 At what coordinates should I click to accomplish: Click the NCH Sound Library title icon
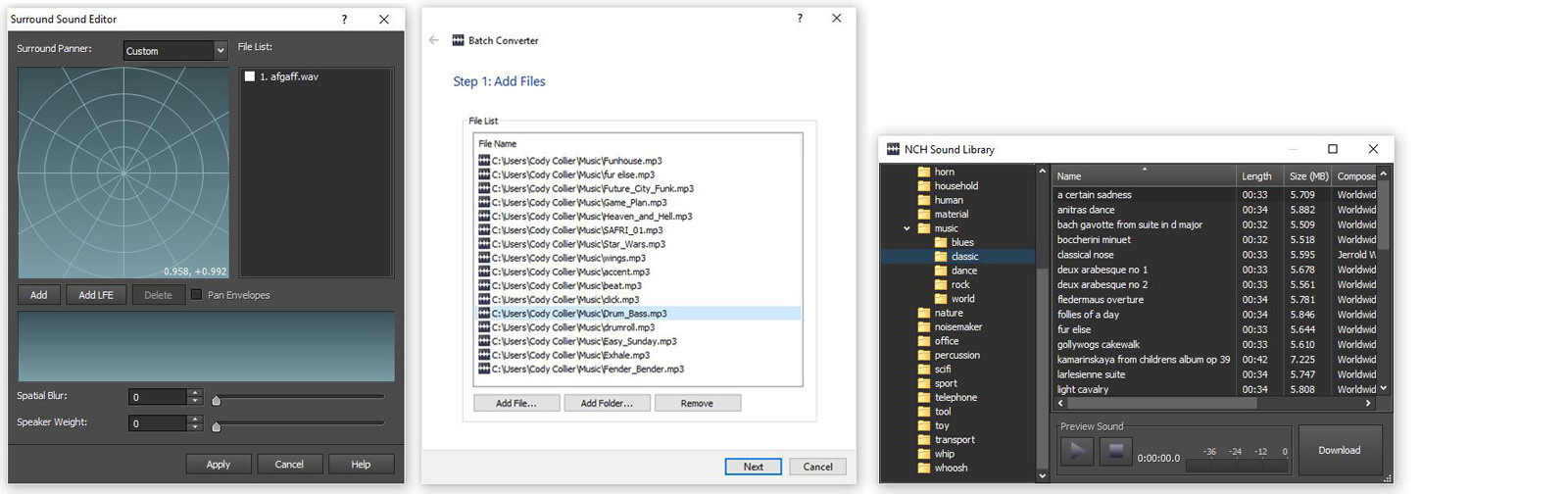[893, 149]
